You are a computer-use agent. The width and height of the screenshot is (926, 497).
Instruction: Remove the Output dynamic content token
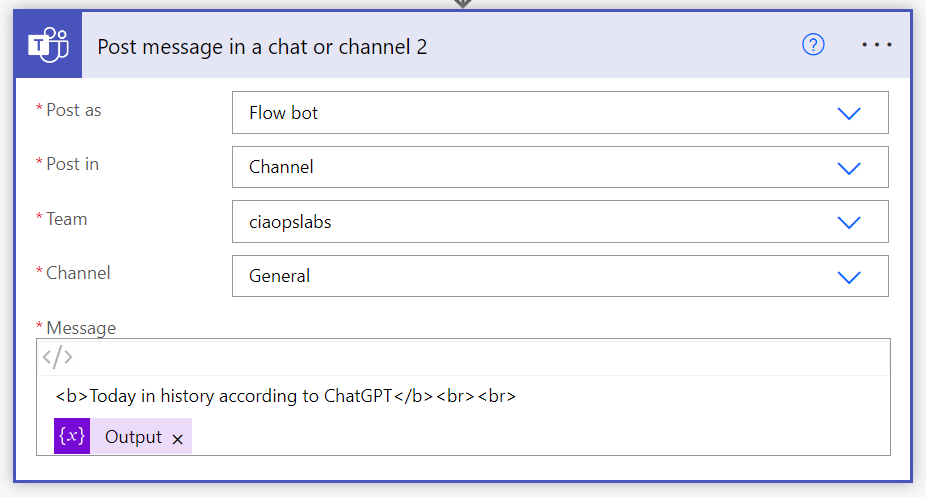(x=177, y=438)
